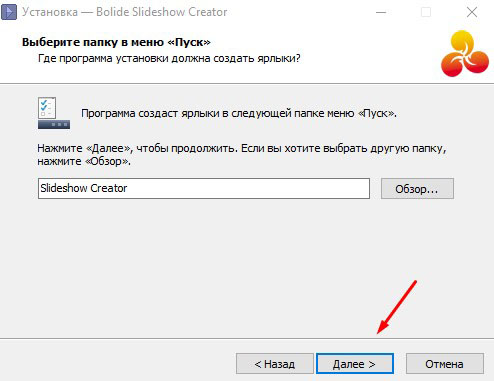Click the text Где программа установки должна создать ярлыки?
Image resolution: width=494 pixels, height=381 pixels.
click(169, 59)
